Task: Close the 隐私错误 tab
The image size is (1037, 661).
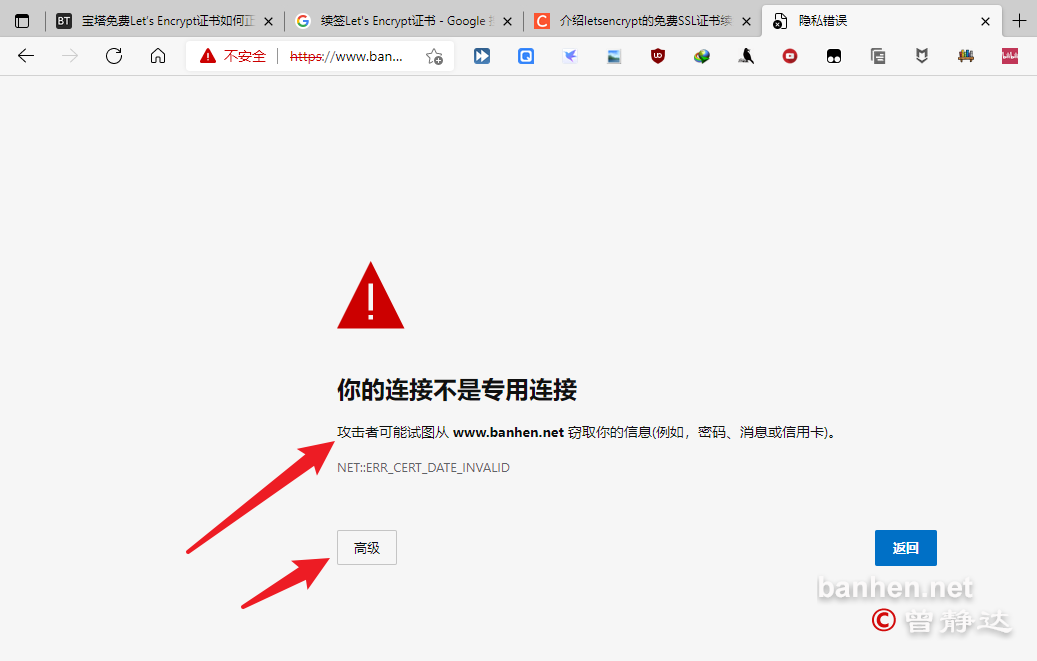Action: click(x=985, y=21)
